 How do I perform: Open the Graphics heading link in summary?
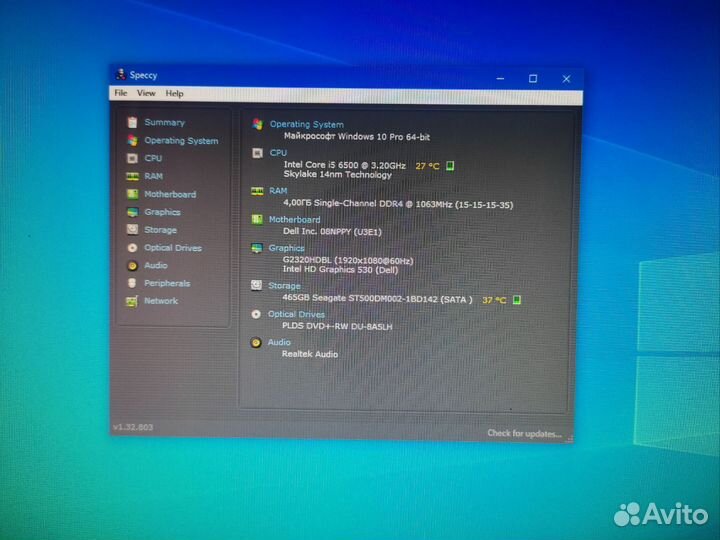(x=287, y=248)
